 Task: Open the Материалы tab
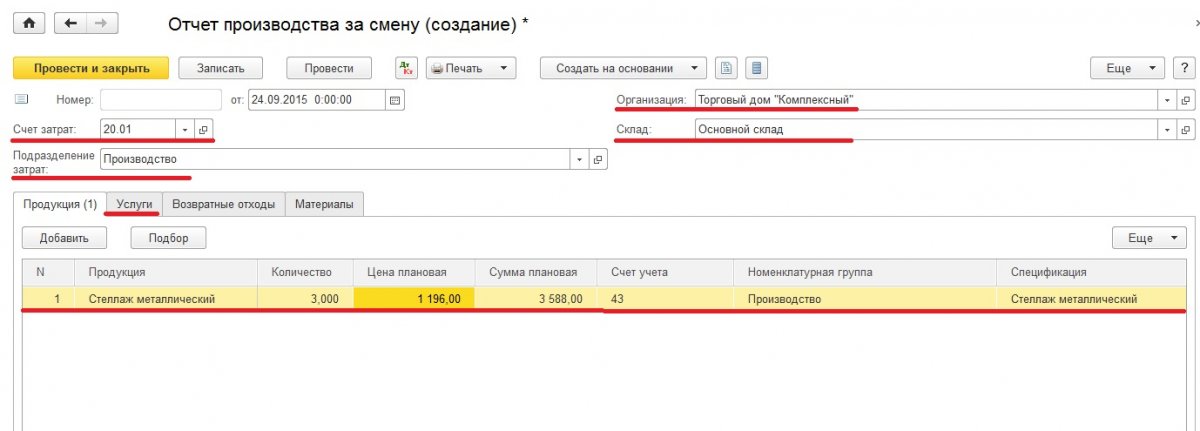324,204
